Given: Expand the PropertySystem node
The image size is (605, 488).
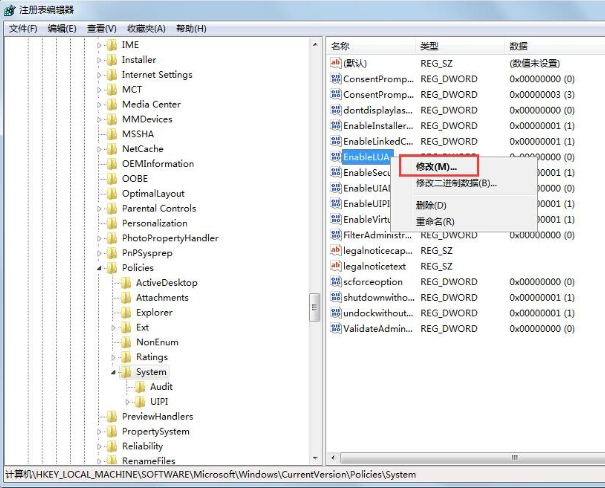Looking at the screenshot, I should (x=99, y=432).
